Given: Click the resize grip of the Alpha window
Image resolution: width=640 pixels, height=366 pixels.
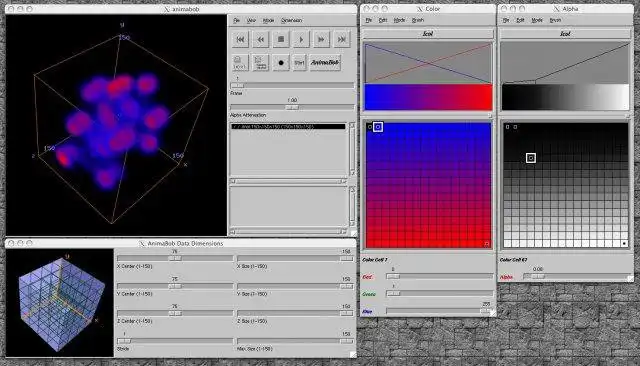Looking at the screenshot, I should 631,279.
